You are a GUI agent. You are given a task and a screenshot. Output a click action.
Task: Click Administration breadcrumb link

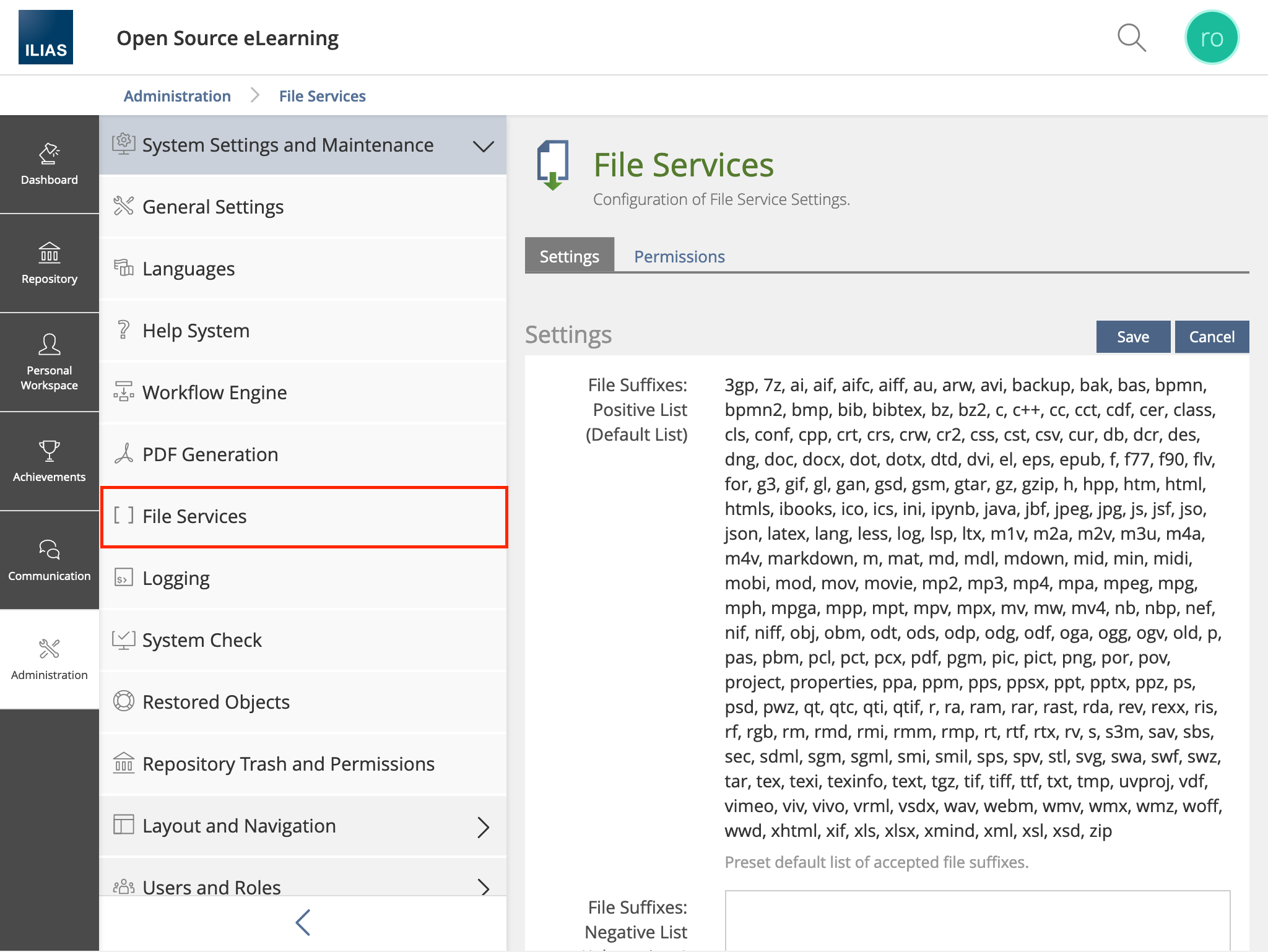(x=177, y=96)
